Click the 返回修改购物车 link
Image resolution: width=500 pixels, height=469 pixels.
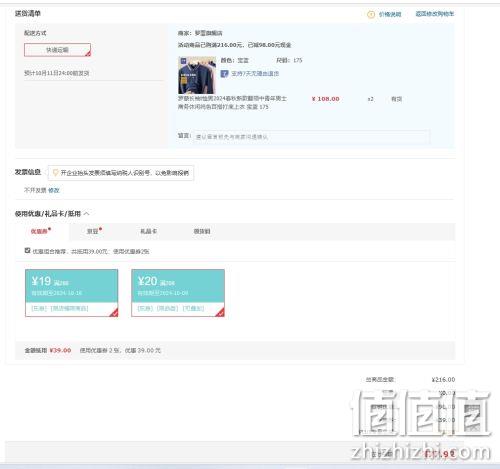pyautogui.click(x=435, y=14)
